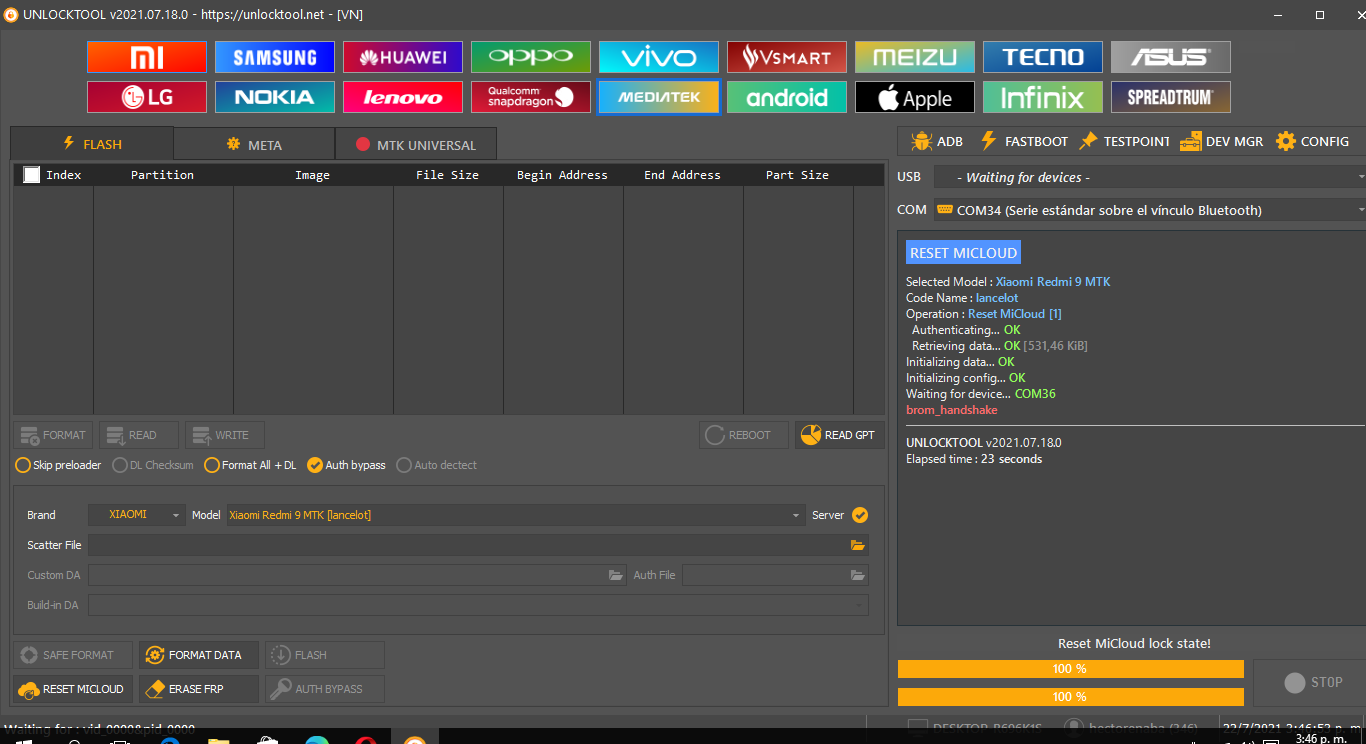Screen dimensions: 1366x744
Task: Click the dimmed FLASH action button
Action: coord(325,655)
